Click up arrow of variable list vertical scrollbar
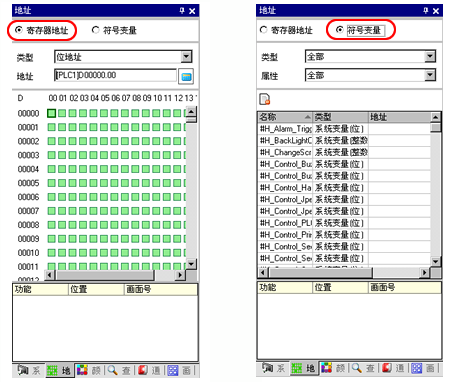Image resolution: width=453 pixels, height=382 pixels. point(436,117)
